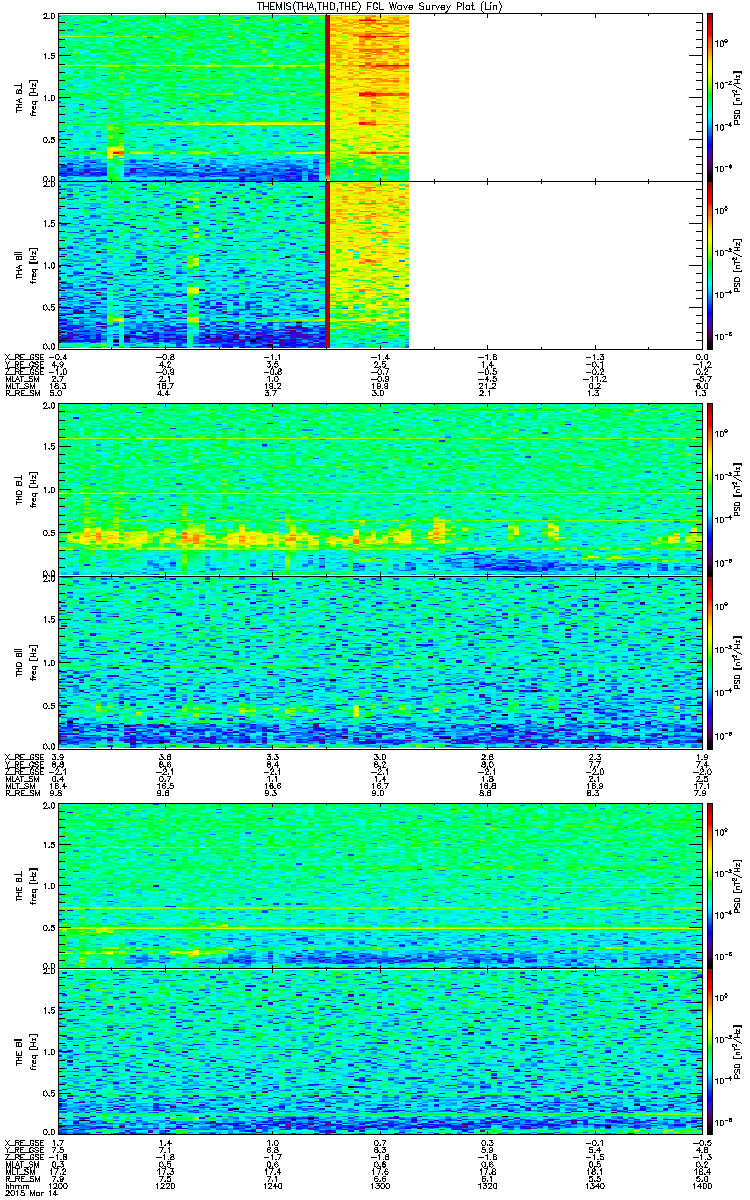Image resolution: width=750 pixels, height=1200 pixels.
Task: Click the plot title 'FGL Wave Survey Plot (Lin)'
Action: click(434, 7)
